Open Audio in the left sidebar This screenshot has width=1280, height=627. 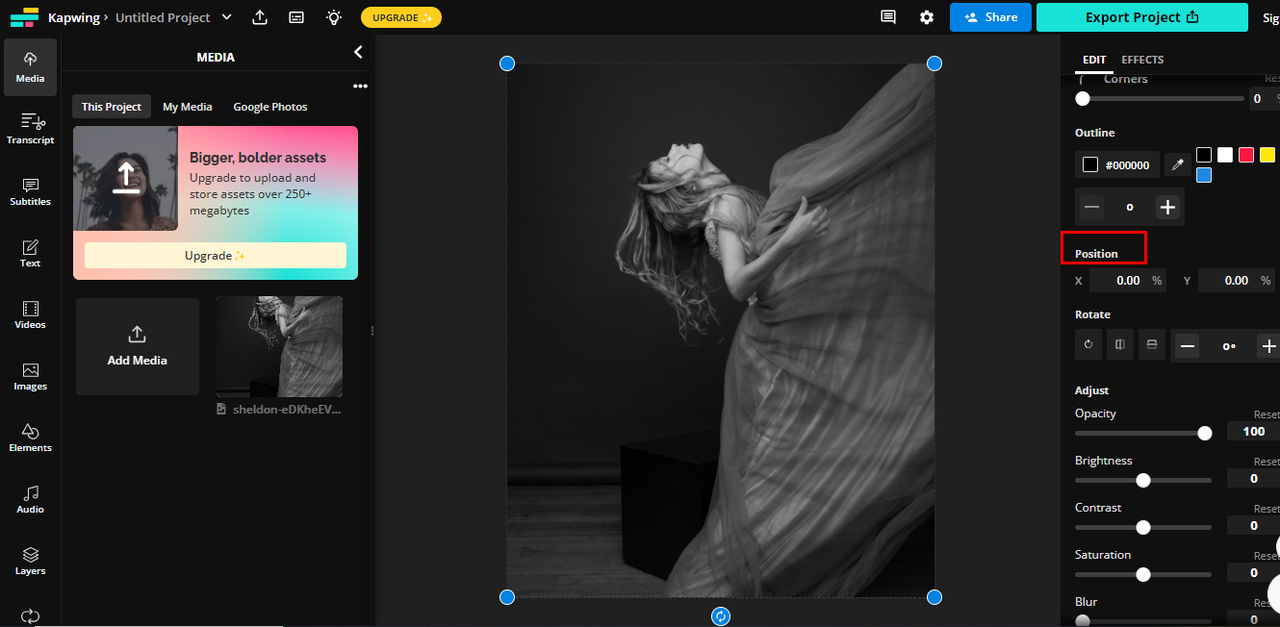click(x=30, y=499)
